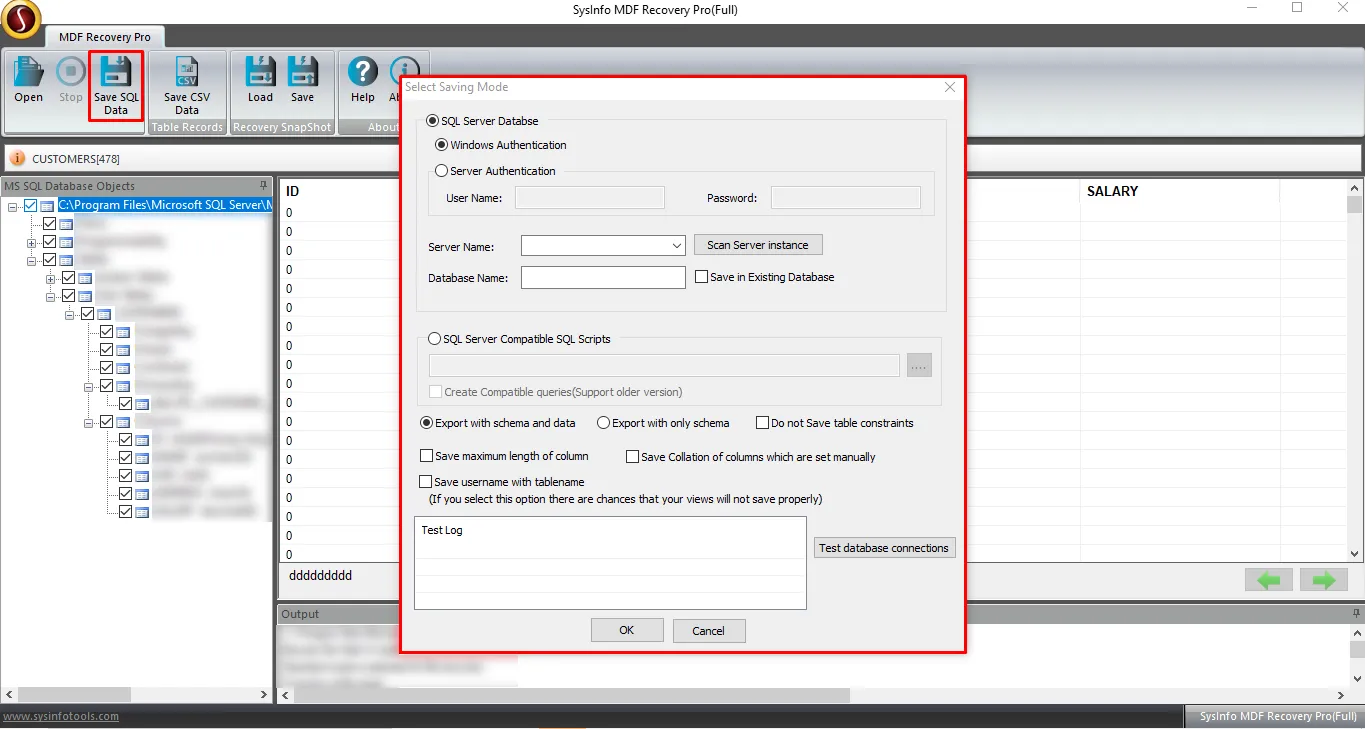Enable Save maximum length of column

(427, 456)
